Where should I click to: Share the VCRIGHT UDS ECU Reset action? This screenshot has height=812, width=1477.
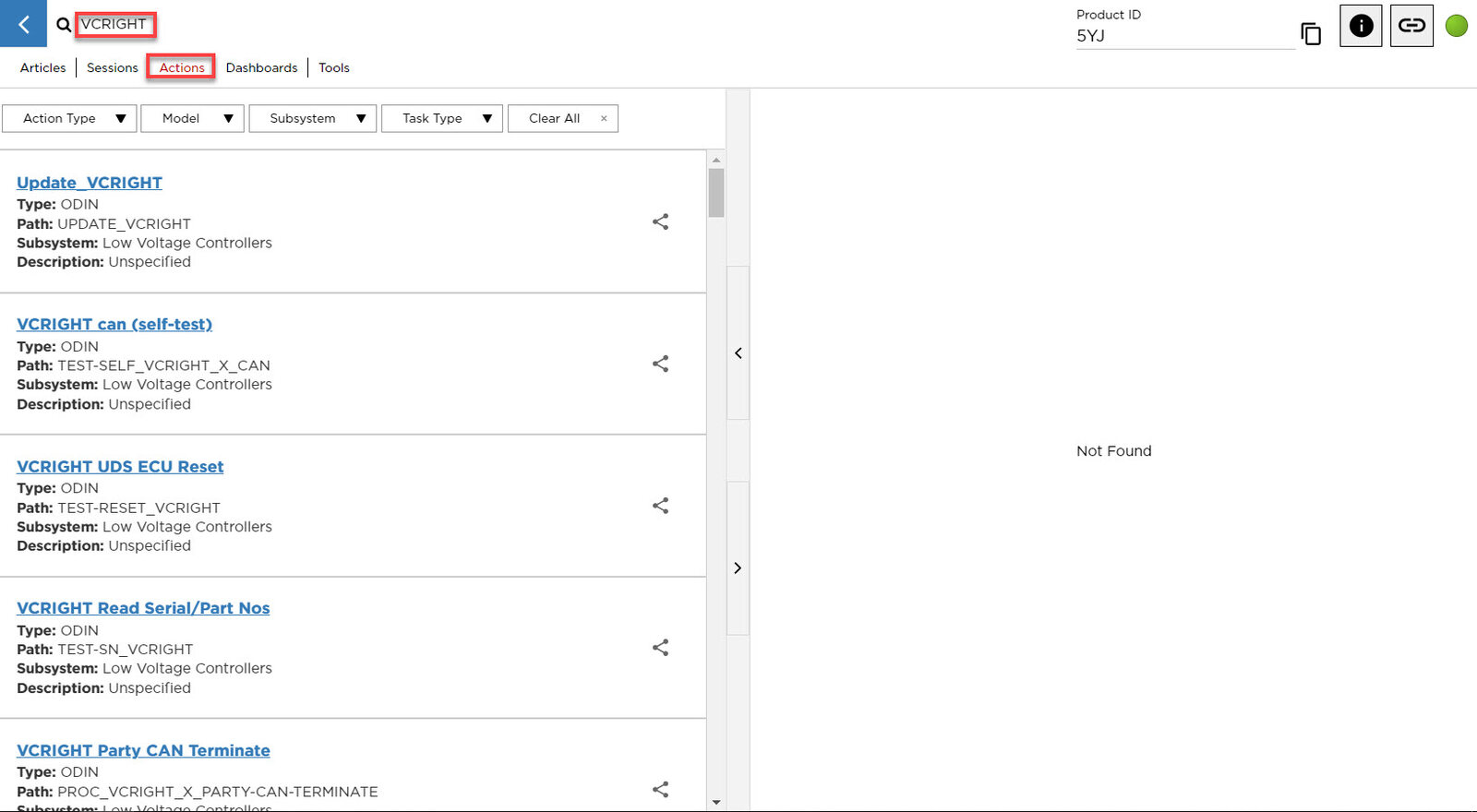tap(660, 506)
